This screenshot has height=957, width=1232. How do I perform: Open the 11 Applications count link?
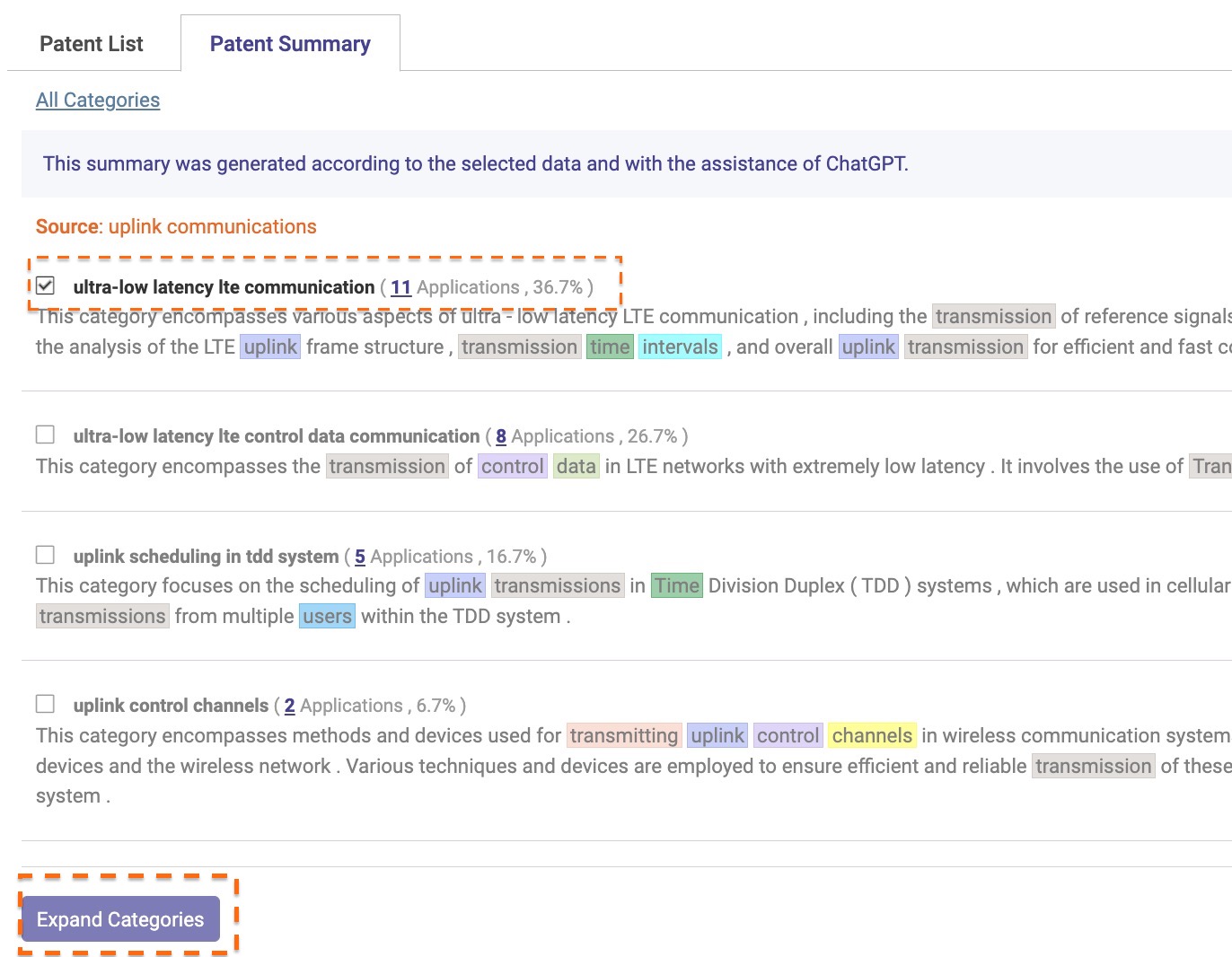[x=400, y=287]
